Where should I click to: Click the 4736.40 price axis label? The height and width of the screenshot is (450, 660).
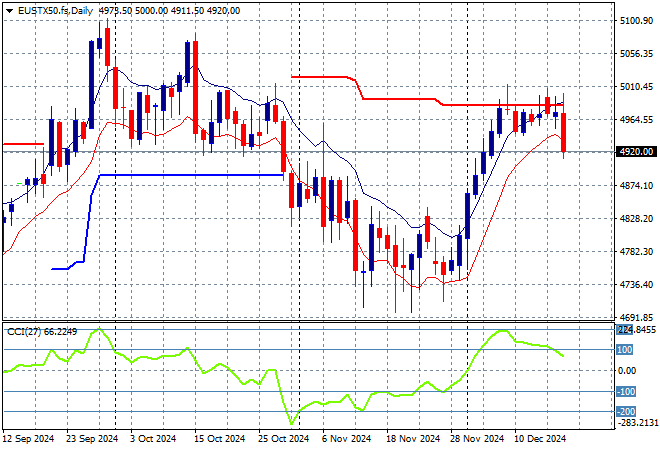coord(636,285)
